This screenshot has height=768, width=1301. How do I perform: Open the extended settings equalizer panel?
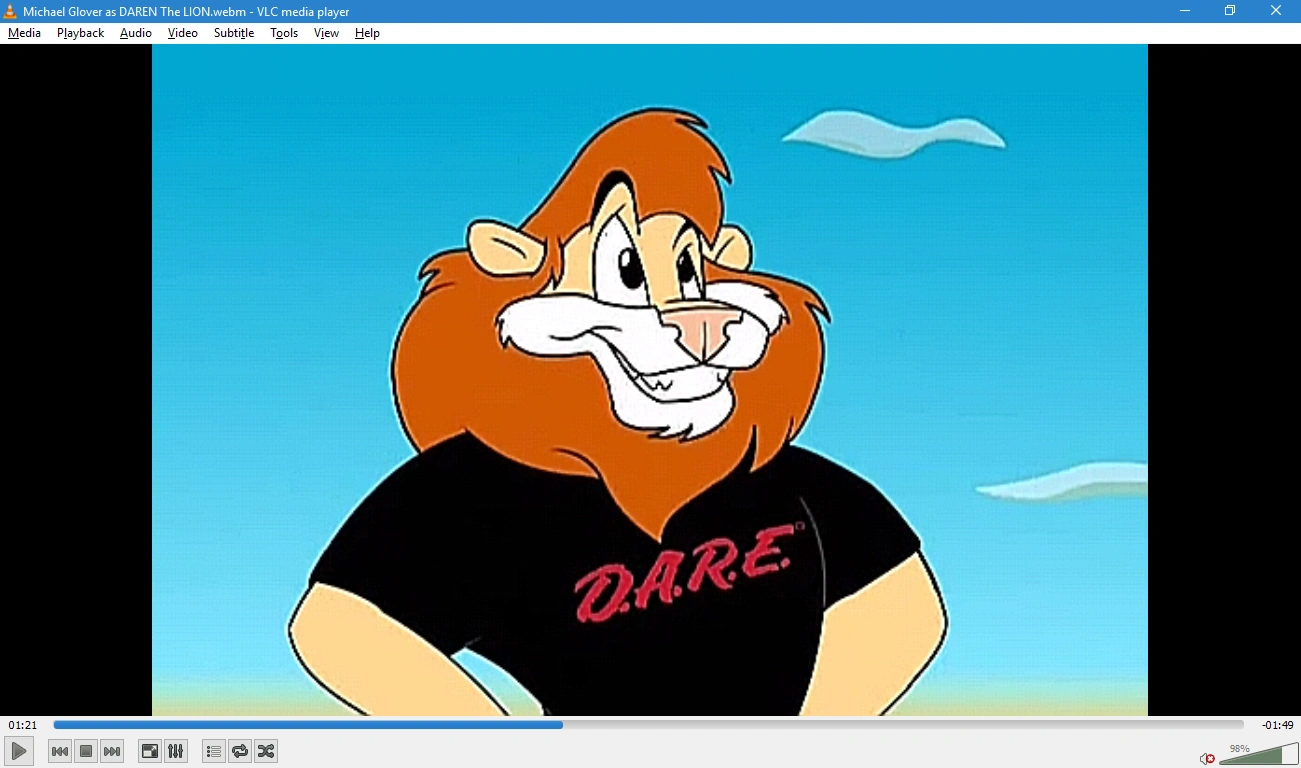click(x=176, y=751)
